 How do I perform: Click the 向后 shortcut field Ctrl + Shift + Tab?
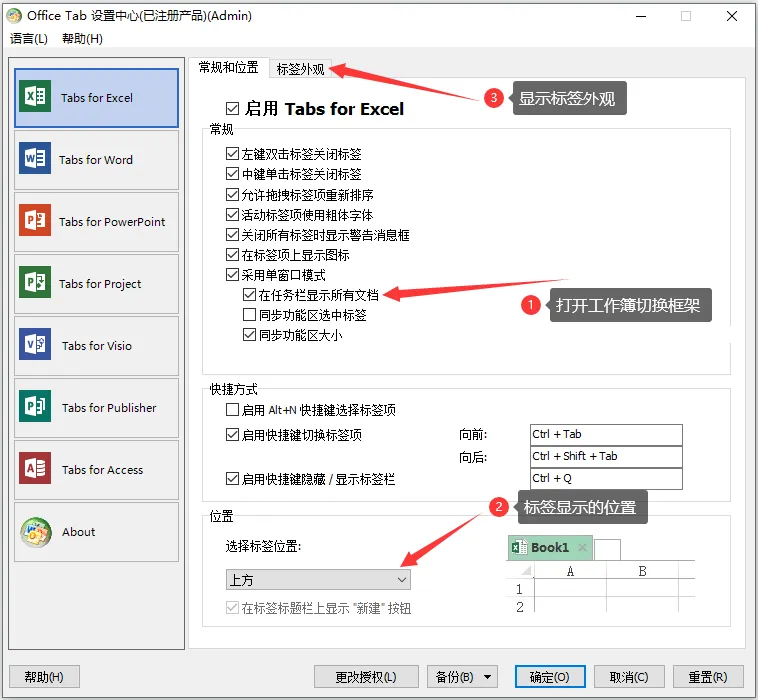point(606,457)
